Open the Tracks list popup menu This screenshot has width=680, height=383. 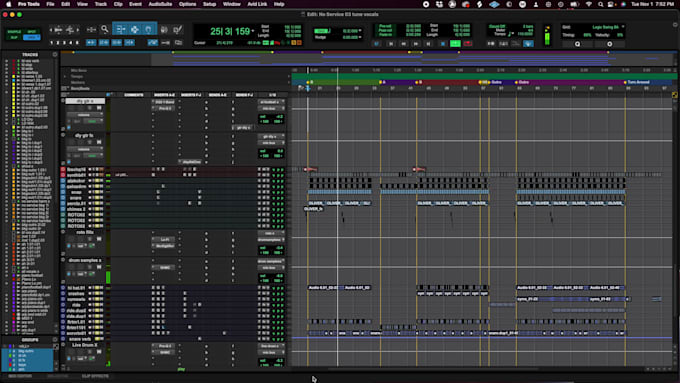[x=55, y=55]
